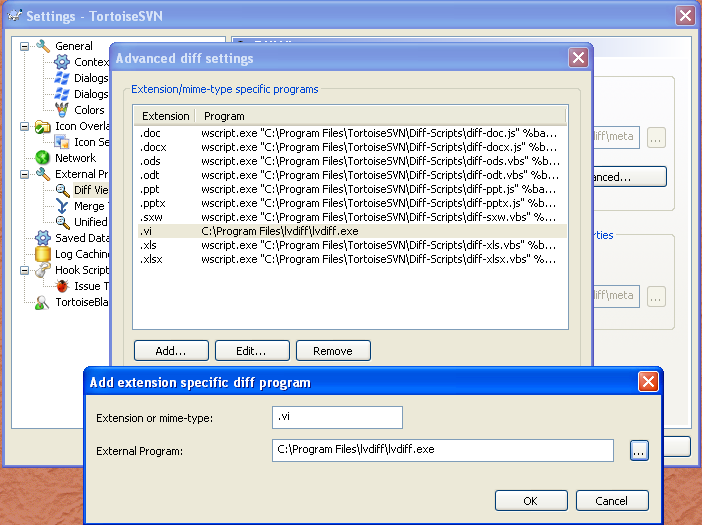Click the General wrench icon in tree
702x525 pixels.
(43, 46)
